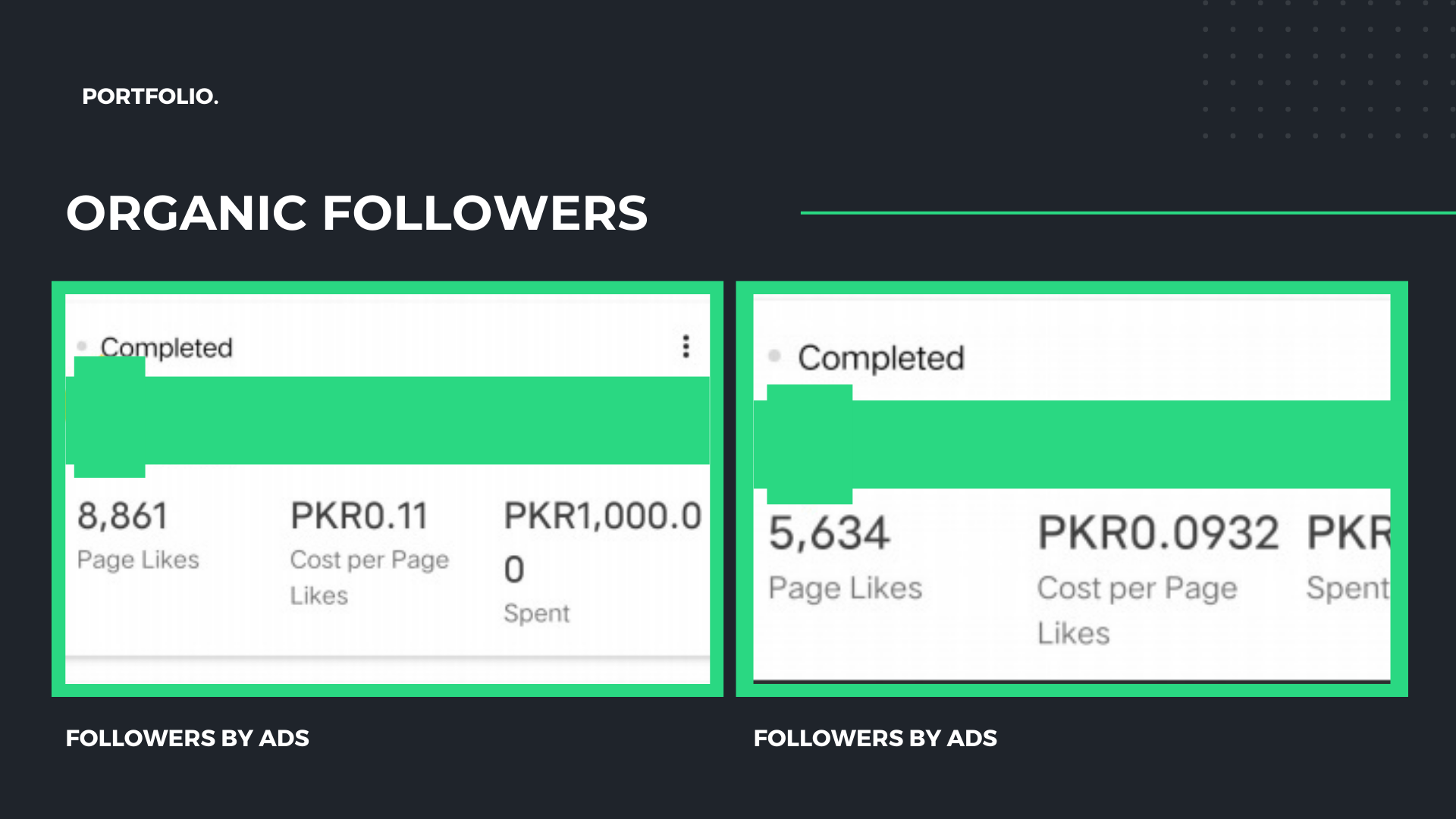Click the left FOLLOWERS BY ADS caption
The image size is (1456, 819).
click(x=187, y=738)
